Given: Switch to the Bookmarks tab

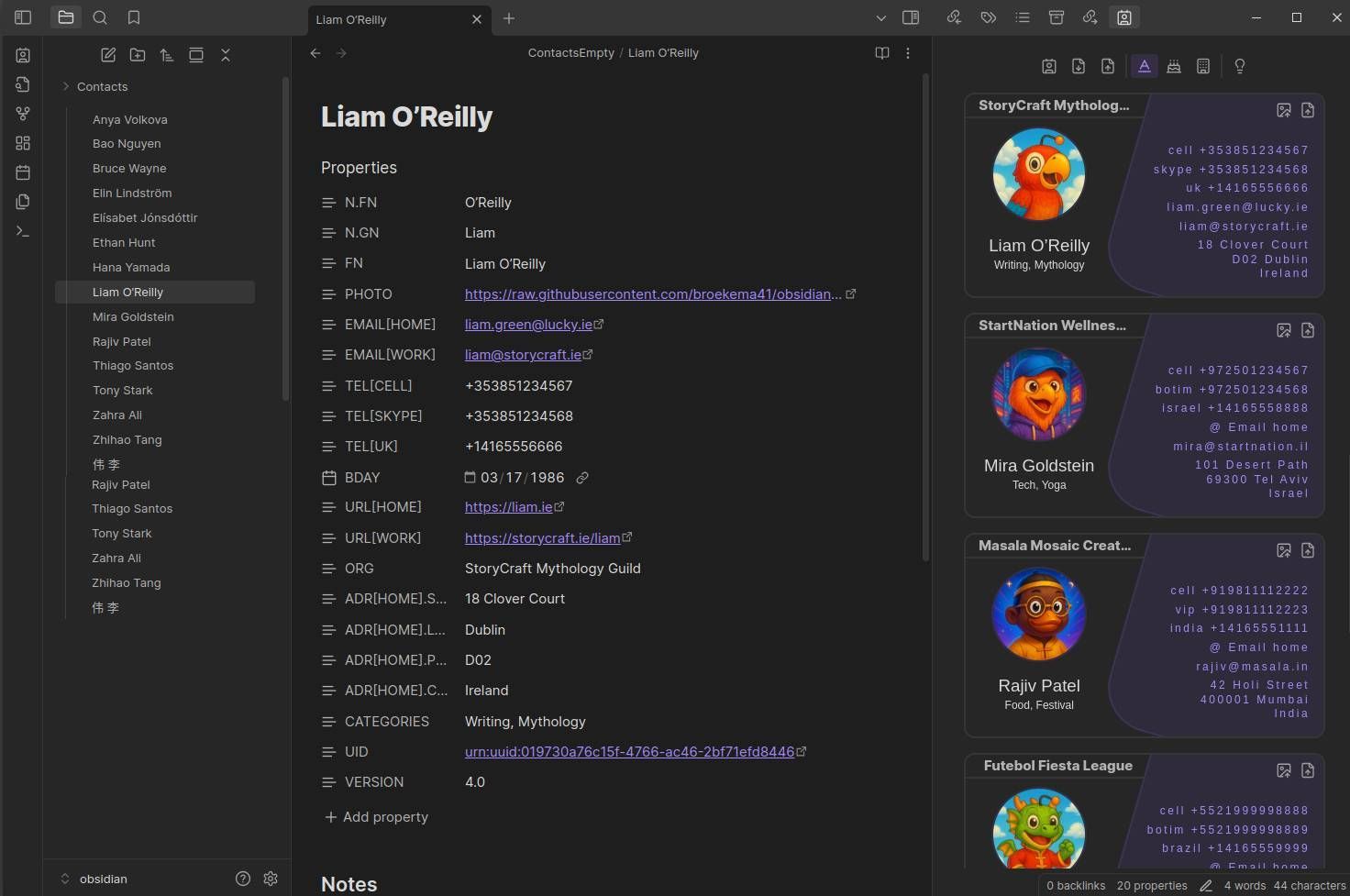Looking at the screenshot, I should (x=134, y=17).
